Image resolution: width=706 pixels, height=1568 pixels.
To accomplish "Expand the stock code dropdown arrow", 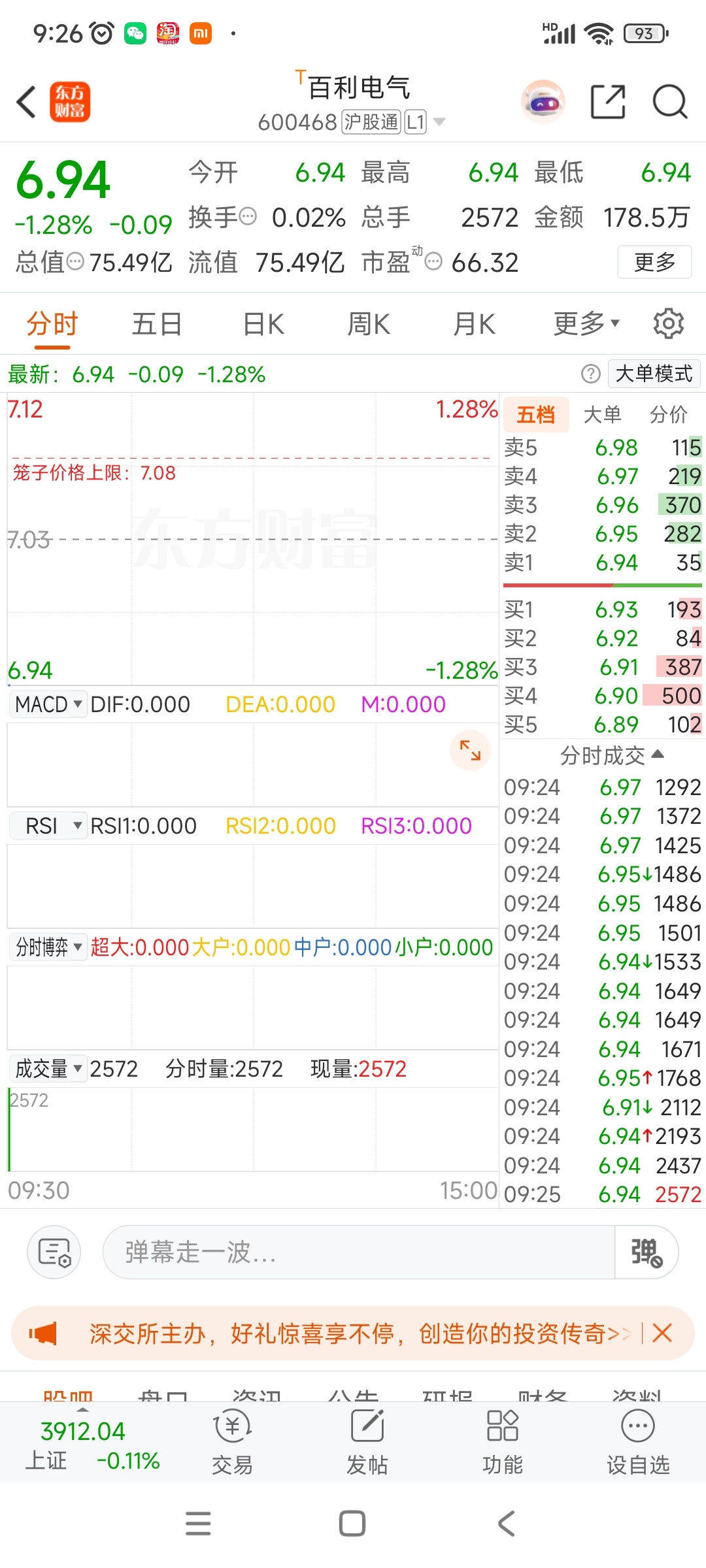I will pos(439,122).
